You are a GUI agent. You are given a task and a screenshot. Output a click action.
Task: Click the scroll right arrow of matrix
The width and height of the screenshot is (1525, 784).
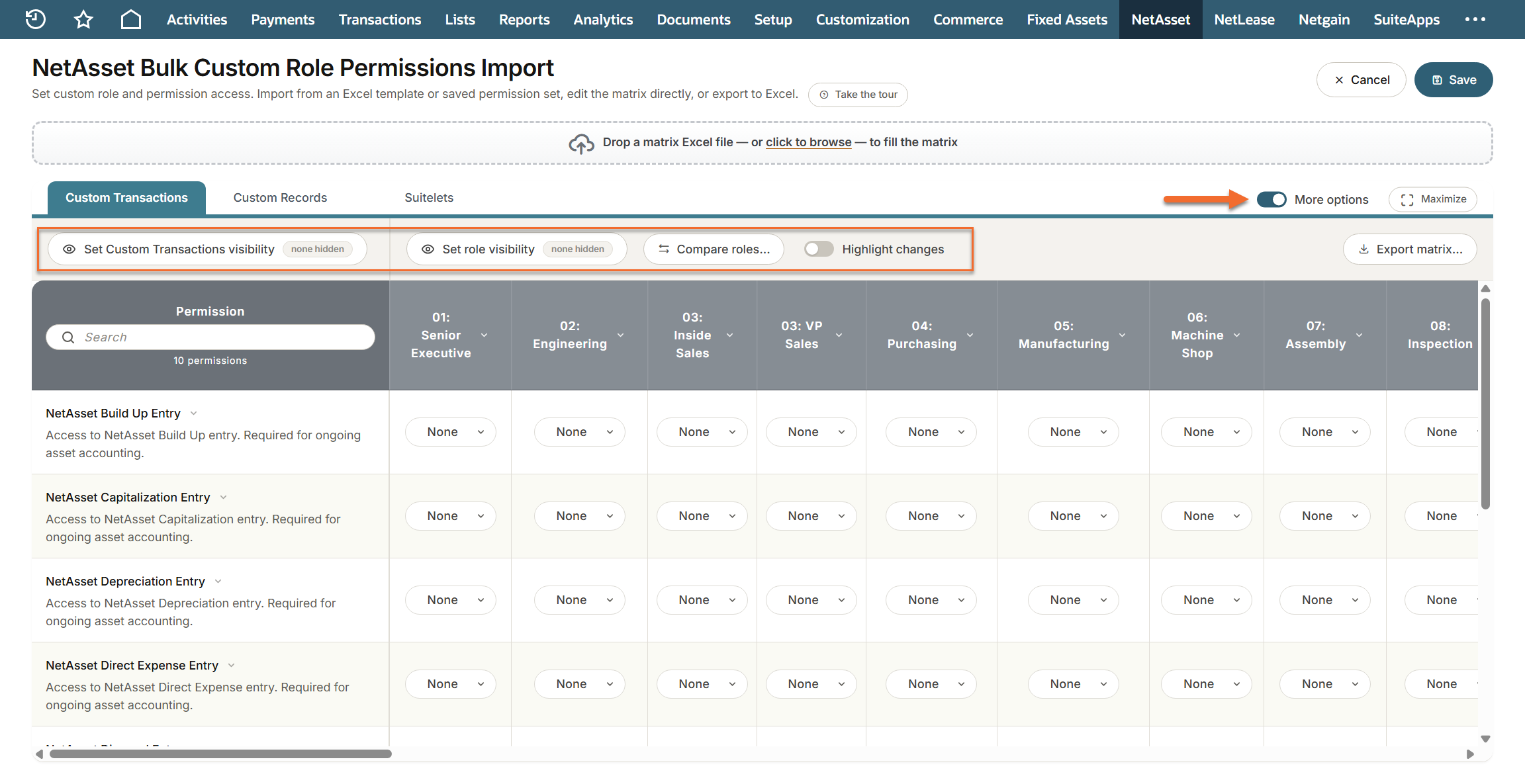[x=1470, y=754]
